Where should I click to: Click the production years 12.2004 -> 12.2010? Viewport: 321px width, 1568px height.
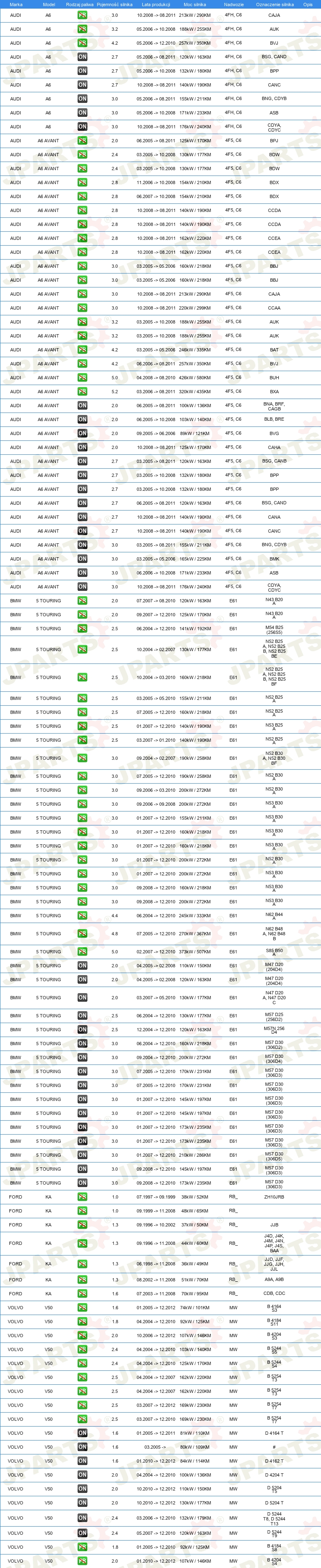(x=156, y=1030)
